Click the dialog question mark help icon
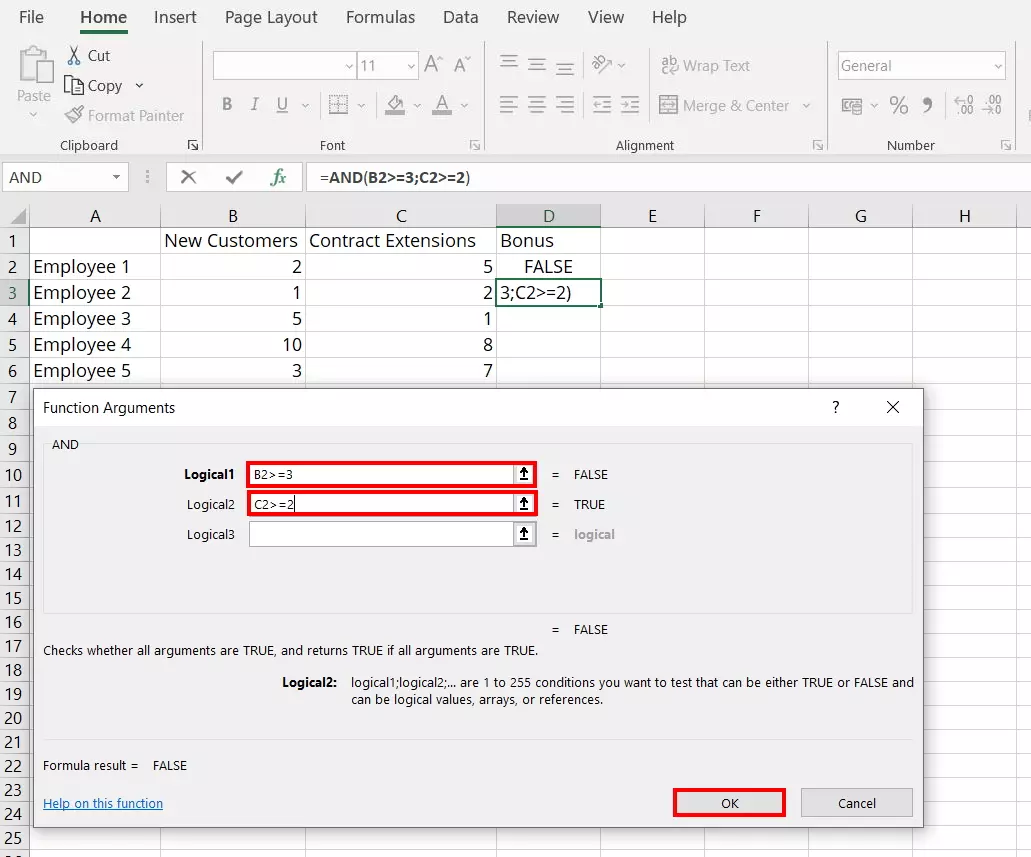The width and height of the screenshot is (1031, 857). tap(836, 407)
